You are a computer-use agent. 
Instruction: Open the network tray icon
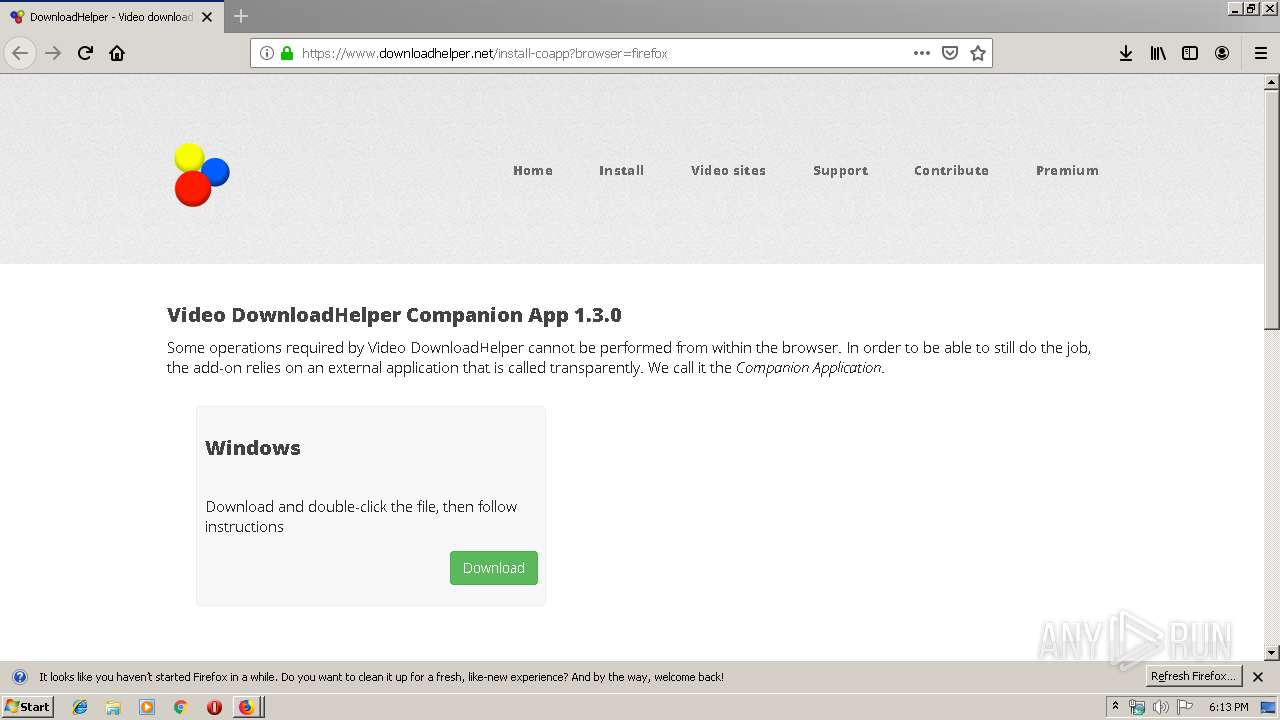click(x=1137, y=707)
